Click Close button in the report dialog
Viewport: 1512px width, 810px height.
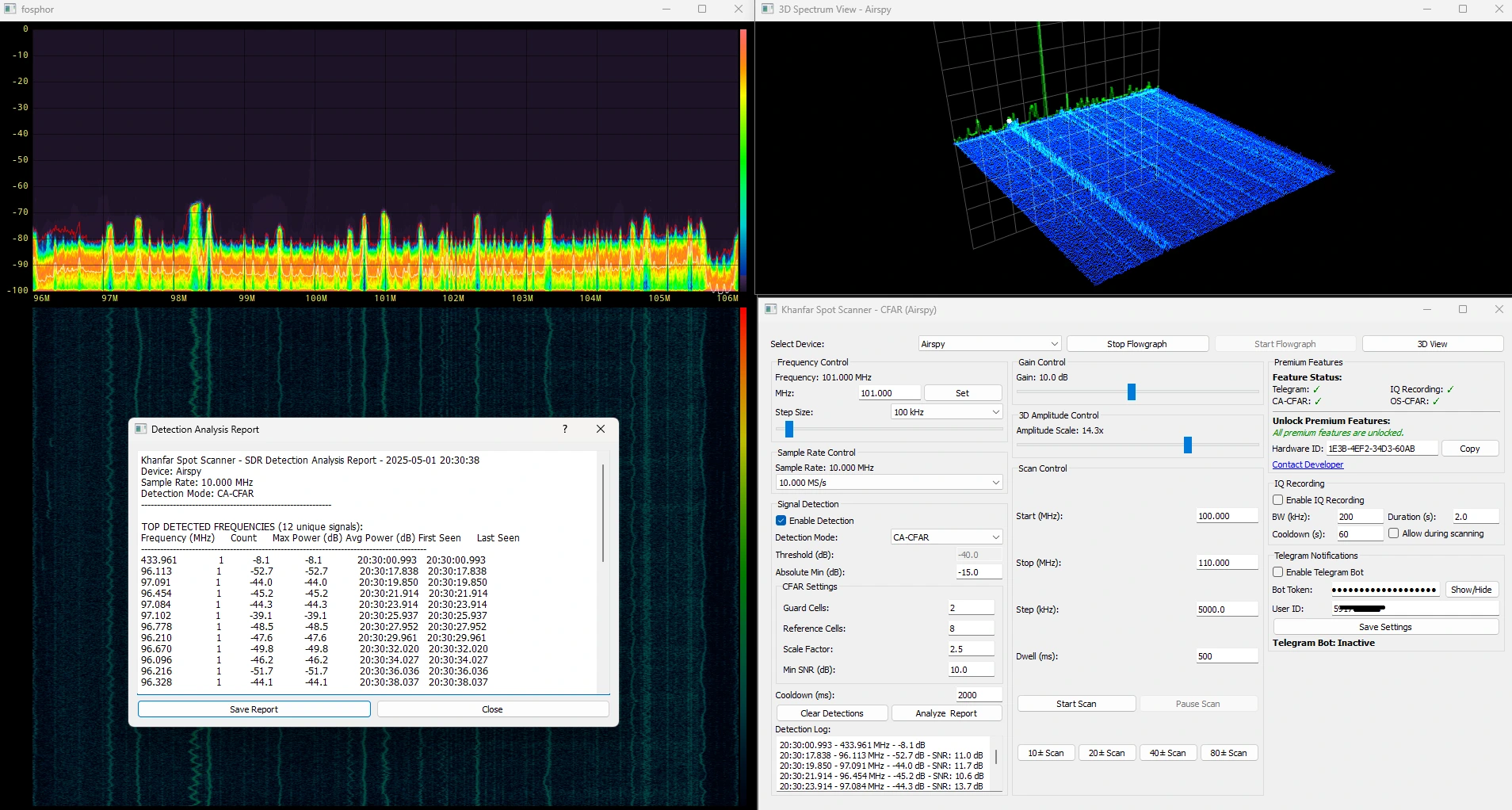click(x=492, y=709)
